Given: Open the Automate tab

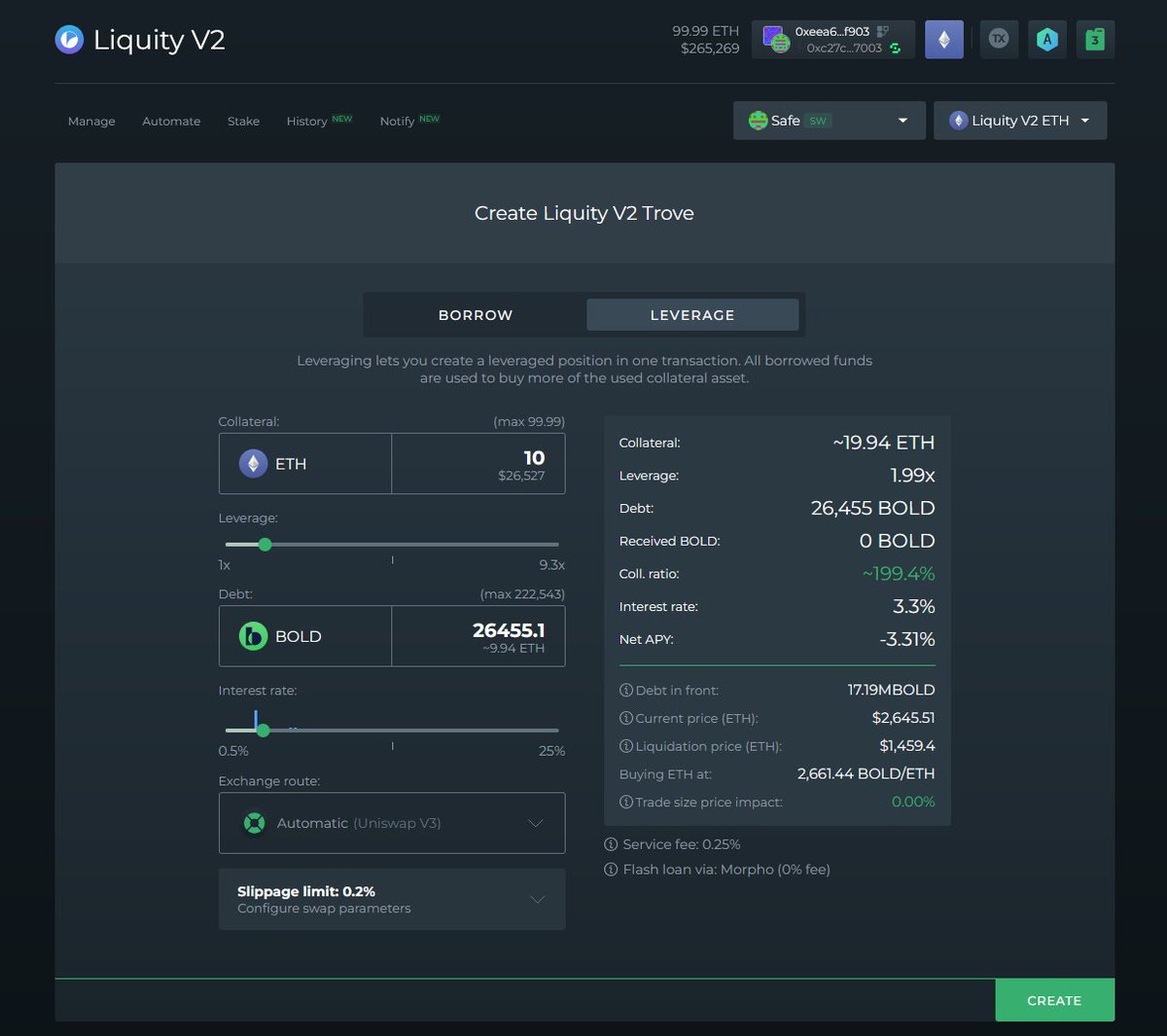Looking at the screenshot, I should (x=171, y=122).
